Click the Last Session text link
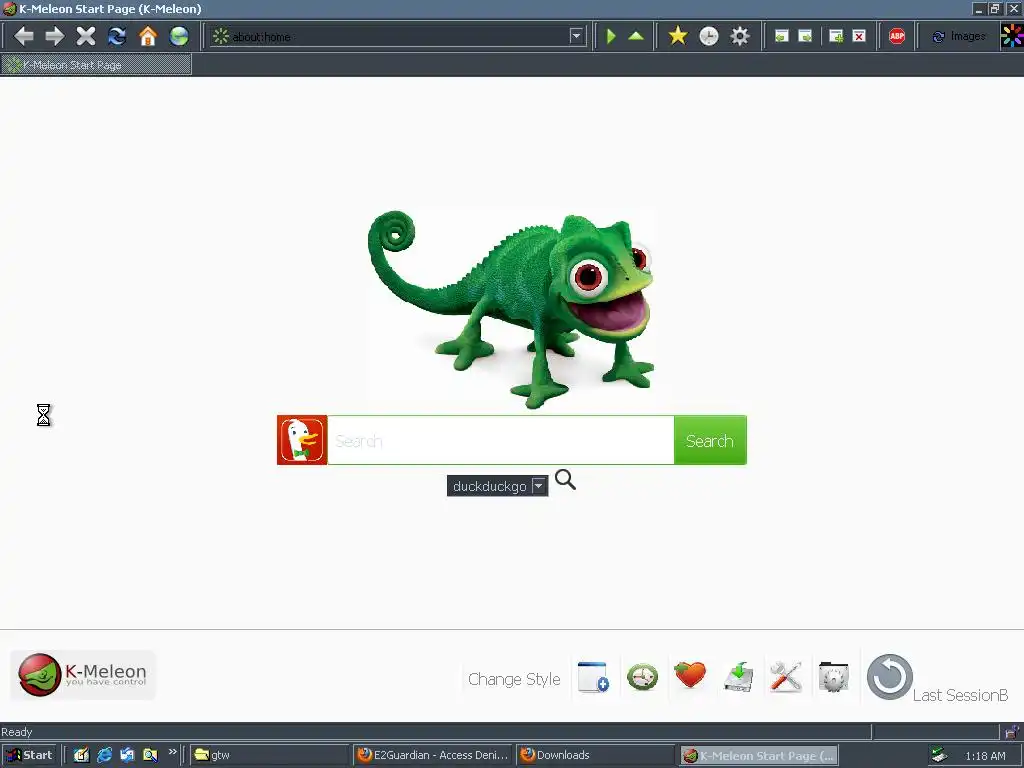The image size is (1024, 768). [960, 696]
